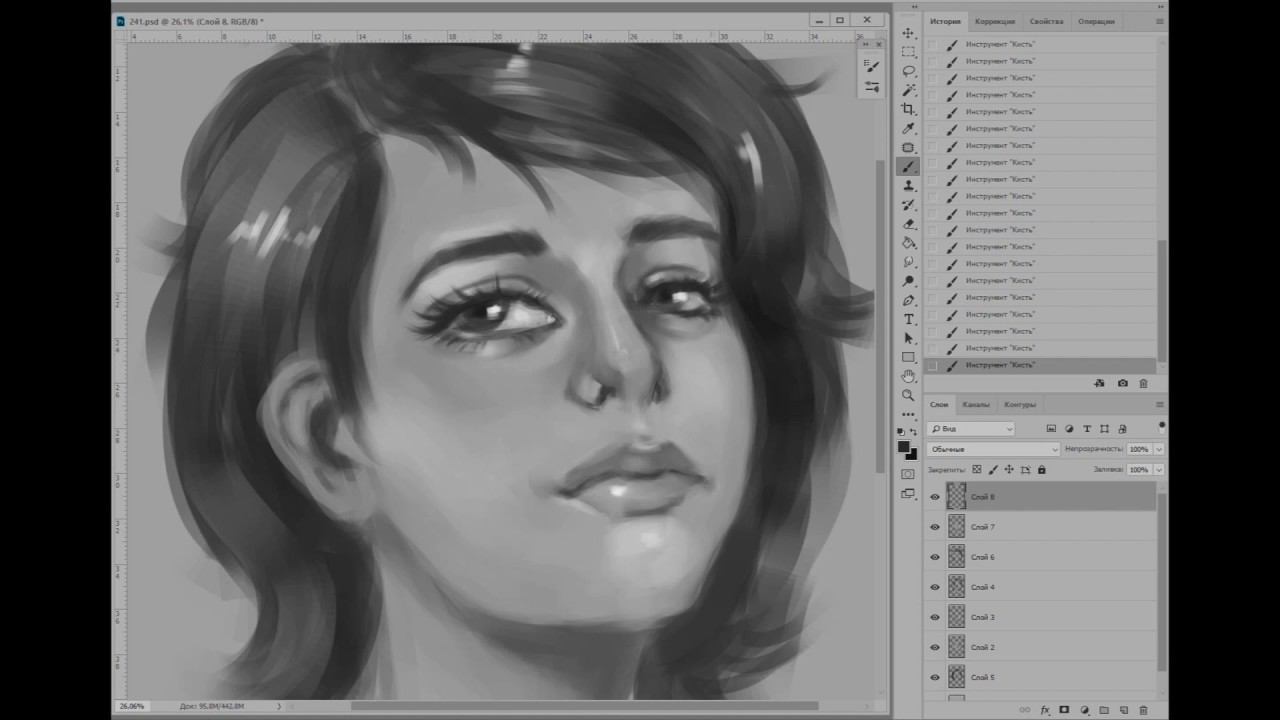Create new snapshot in History panel
1280x720 pixels.
coord(1122,383)
